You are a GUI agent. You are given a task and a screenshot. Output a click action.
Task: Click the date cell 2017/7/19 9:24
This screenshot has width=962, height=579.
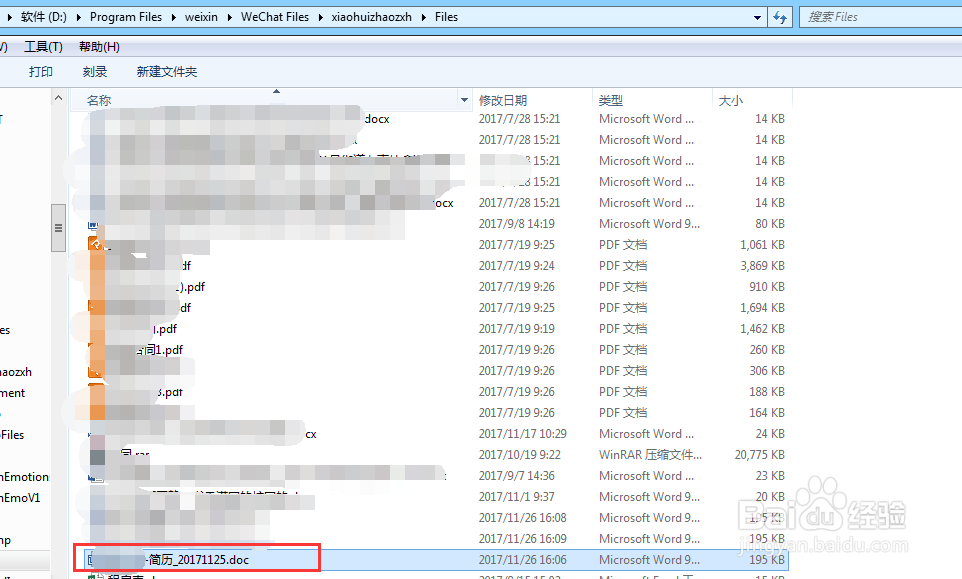[x=517, y=266]
